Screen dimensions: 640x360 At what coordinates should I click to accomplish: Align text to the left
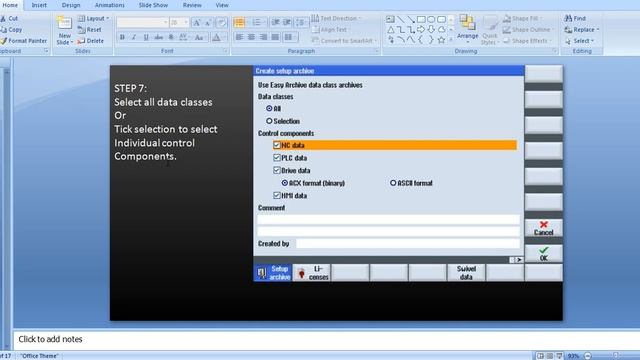240,37
